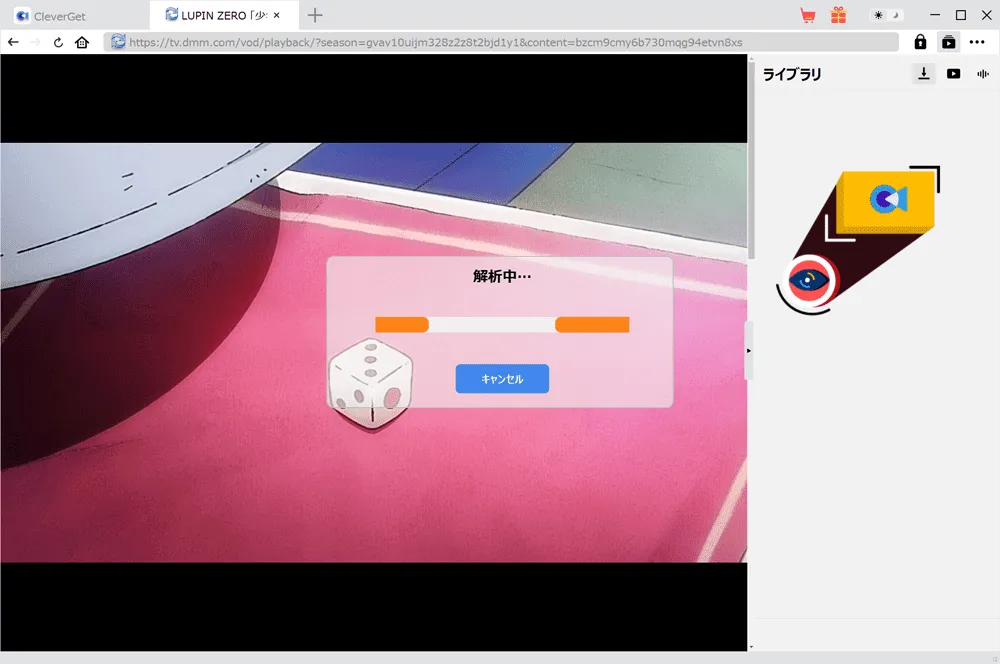Click the orange analysis progress bar
Image resolution: width=1000 pixels, height=664 pixels.
coord(502,325)
